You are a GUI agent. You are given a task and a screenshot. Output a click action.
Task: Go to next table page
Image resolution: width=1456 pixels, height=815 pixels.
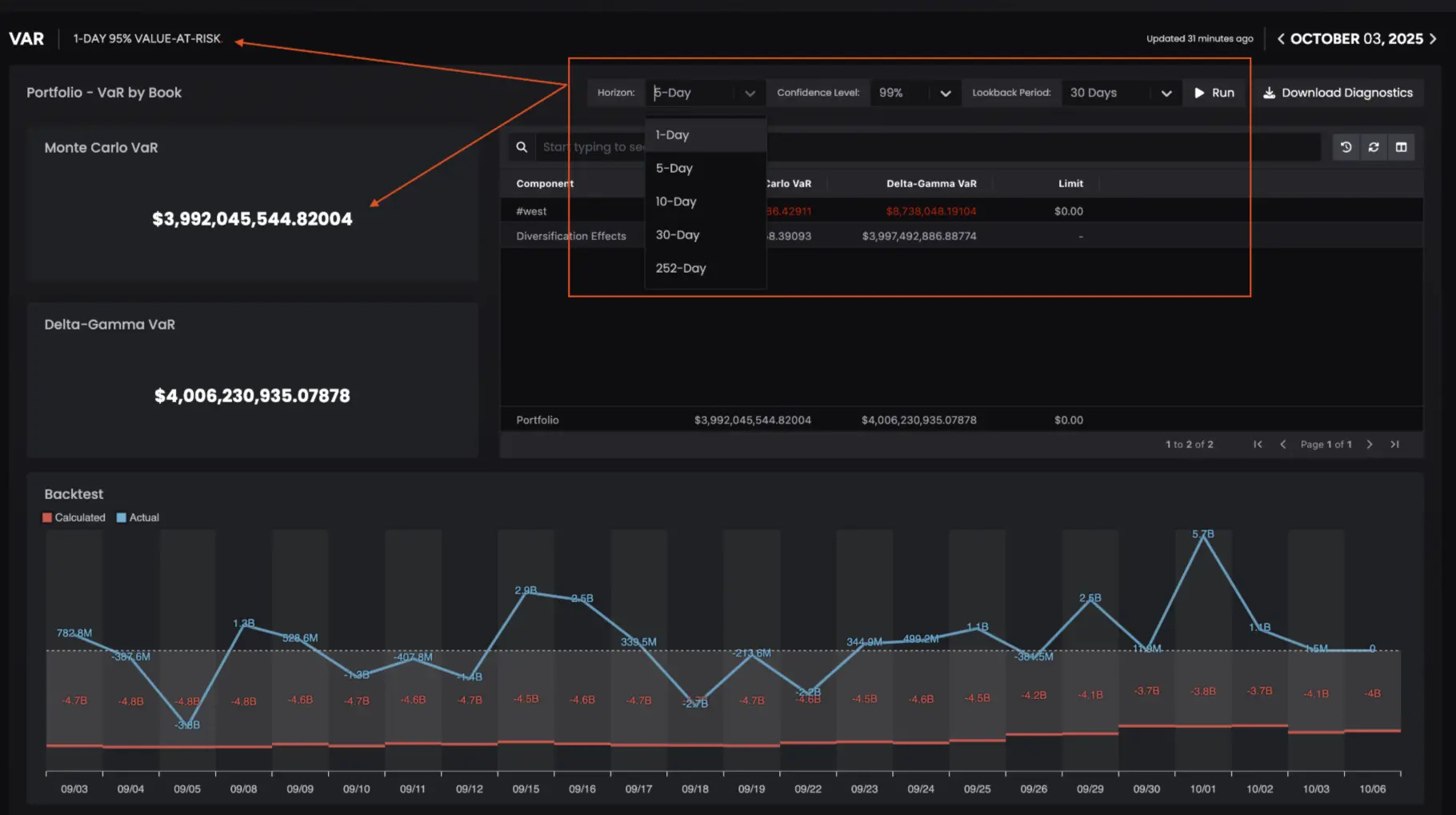1370,445
